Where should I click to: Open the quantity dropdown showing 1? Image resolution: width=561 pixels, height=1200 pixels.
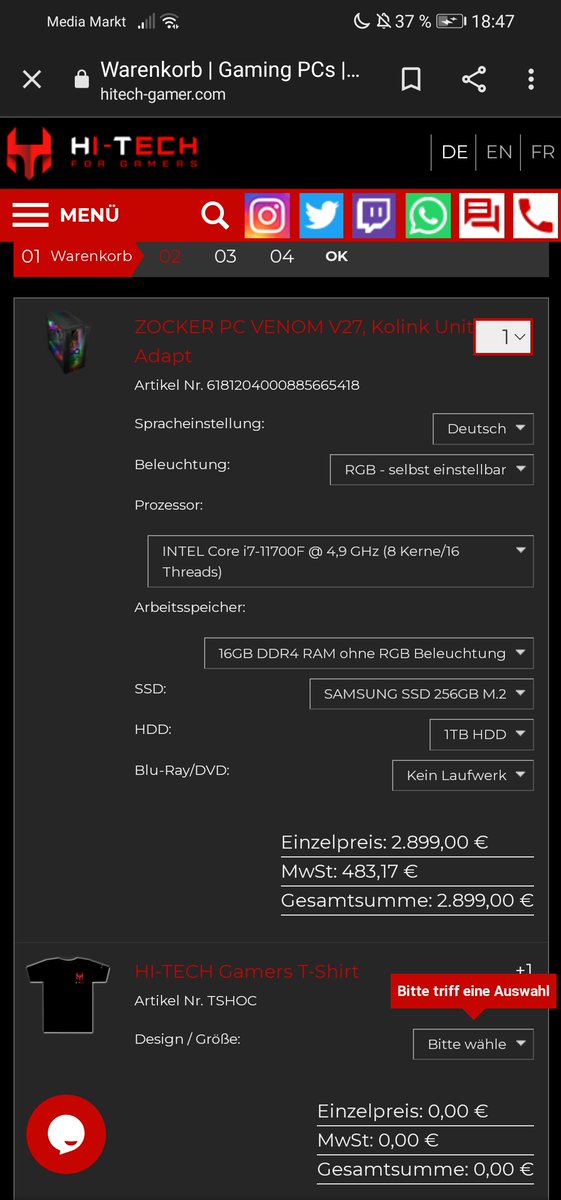coord(503,337)
